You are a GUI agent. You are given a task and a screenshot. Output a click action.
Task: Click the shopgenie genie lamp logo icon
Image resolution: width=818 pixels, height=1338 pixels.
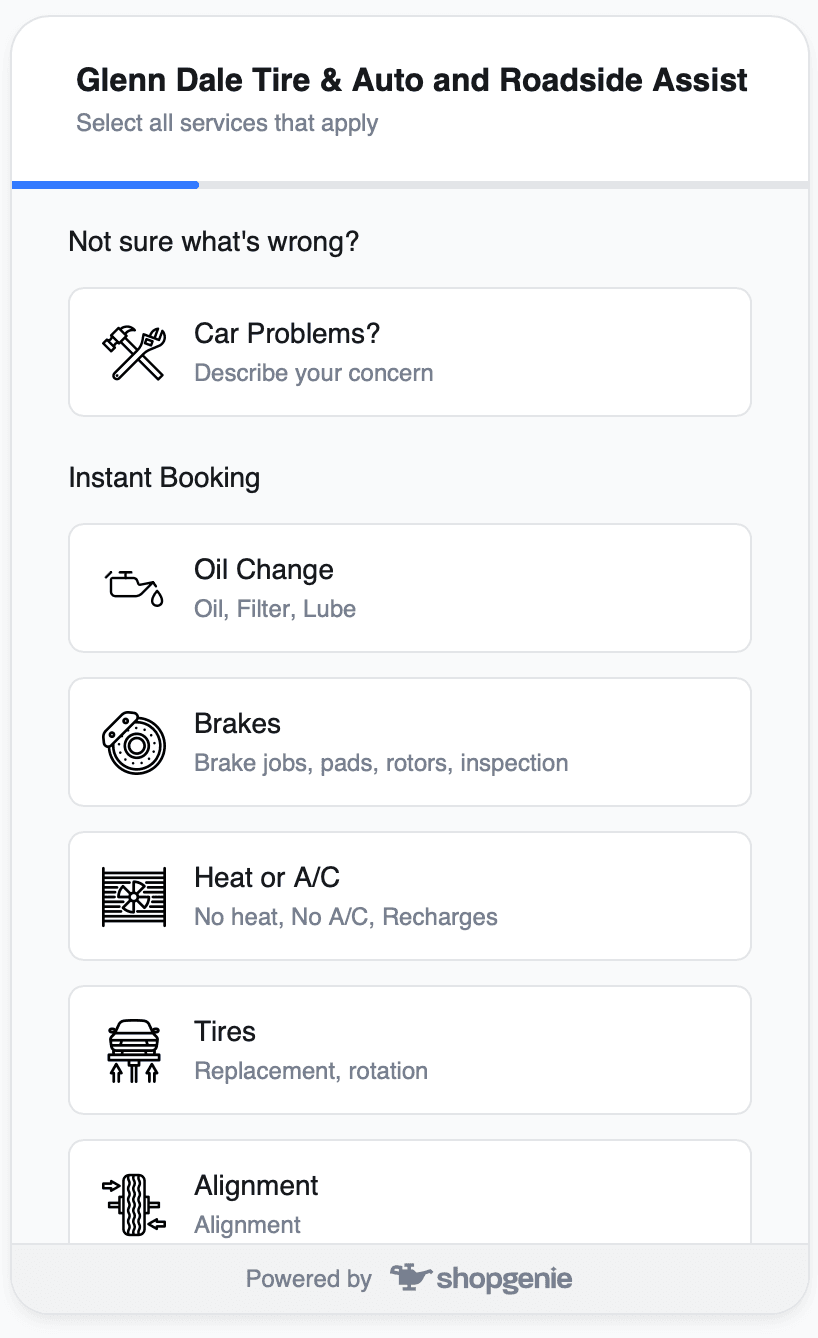(410, 1277)
